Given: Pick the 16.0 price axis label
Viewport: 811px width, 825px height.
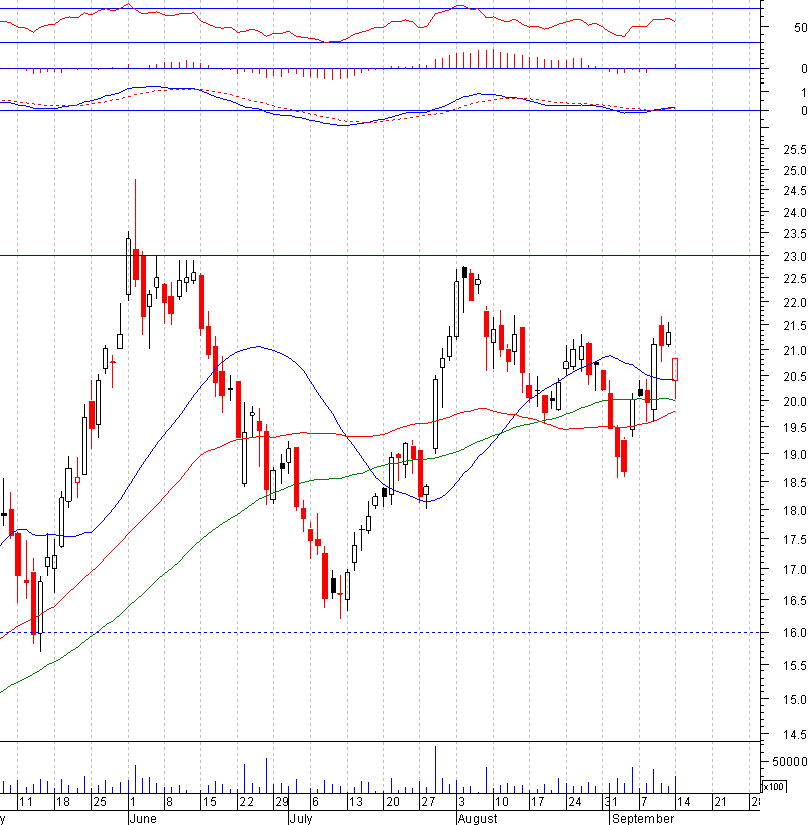Looking at the screenshot, I should (x=795, y=633).
